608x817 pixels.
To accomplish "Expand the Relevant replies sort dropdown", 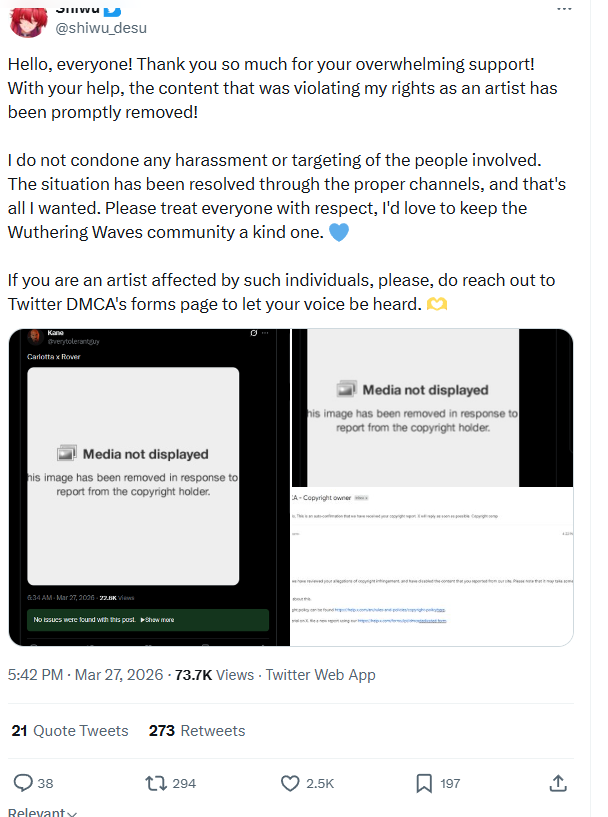I will point(42,811).
